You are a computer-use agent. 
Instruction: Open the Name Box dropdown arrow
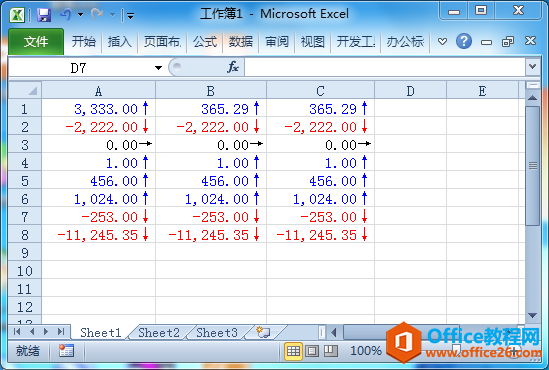pos(158,68)
